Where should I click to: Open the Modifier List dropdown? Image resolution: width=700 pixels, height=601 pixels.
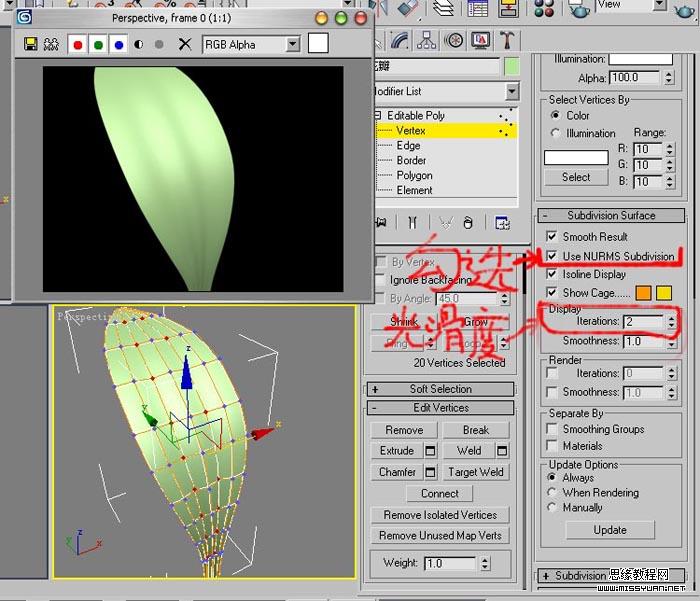[512, 92]
